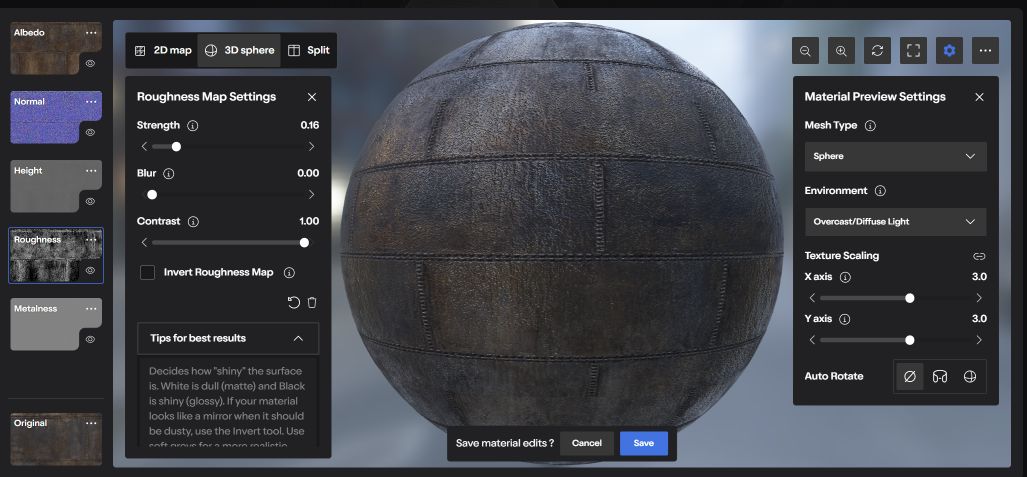Viewport: 1027px width, 477px height.
Task: Zoom out of the material preview
Action: tap(805, 50)
